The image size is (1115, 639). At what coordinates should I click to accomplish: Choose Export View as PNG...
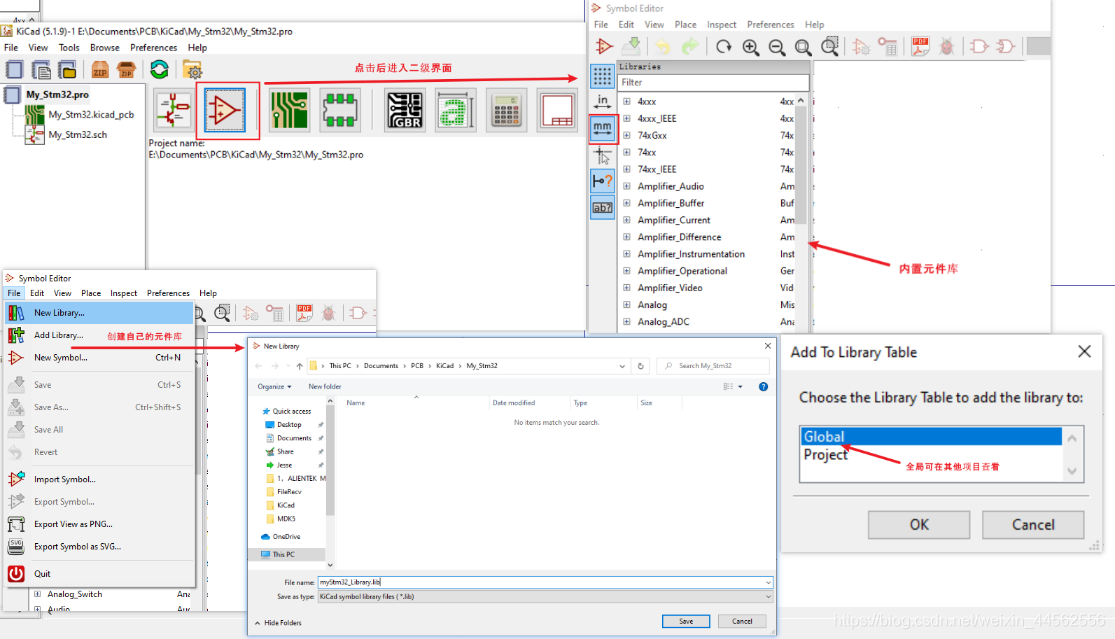tap(99, 524)
